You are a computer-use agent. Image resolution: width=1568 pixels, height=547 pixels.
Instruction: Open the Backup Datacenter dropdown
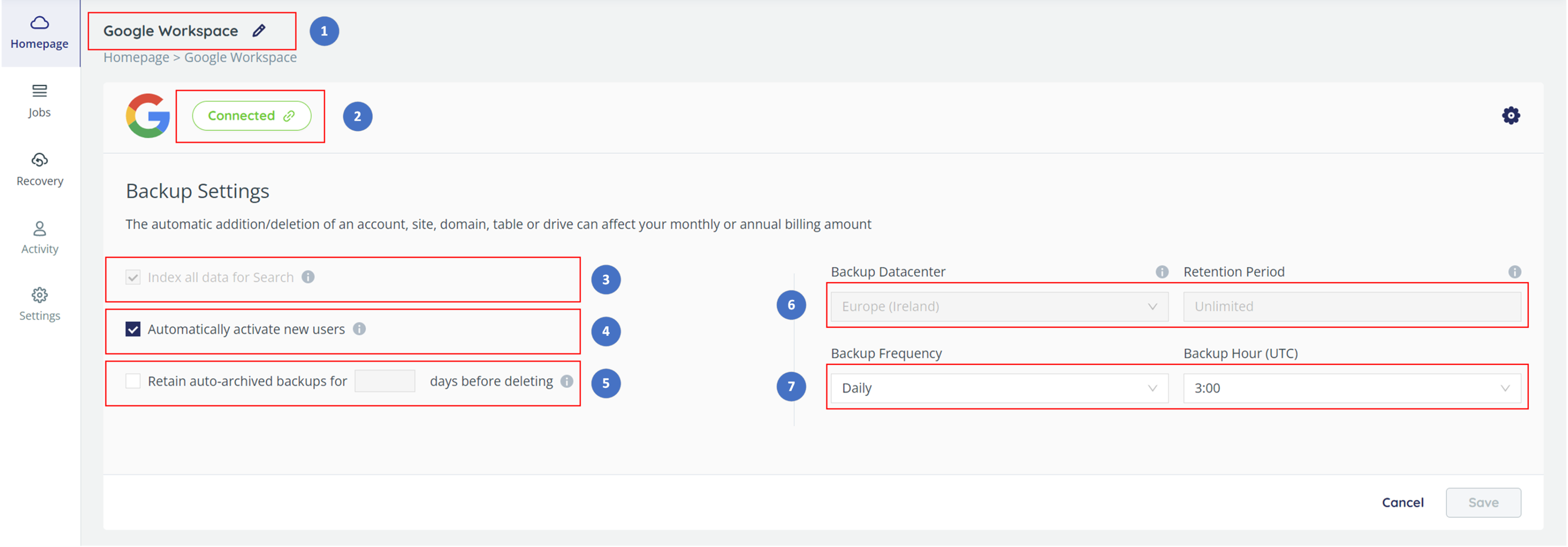coord(1000,307)
